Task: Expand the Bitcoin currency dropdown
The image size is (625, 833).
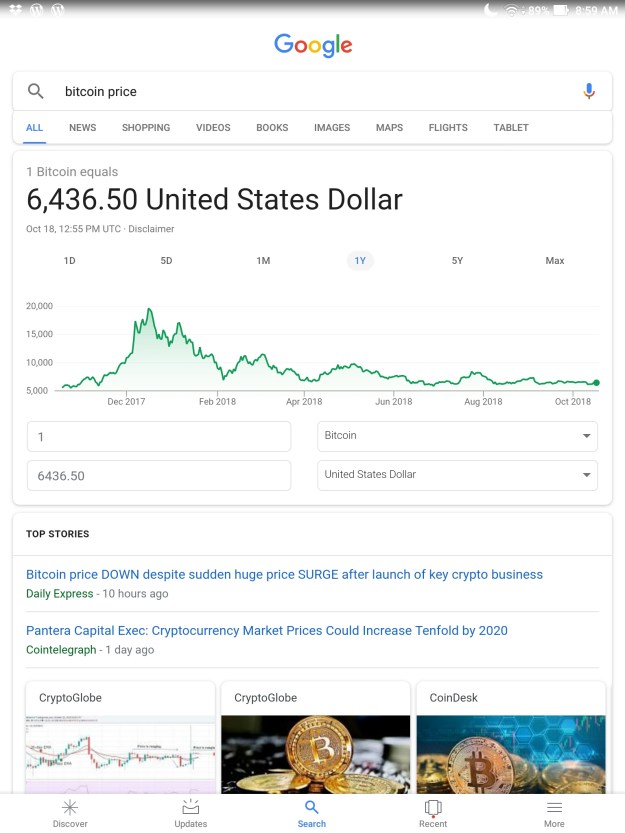Action: click(457, 436)
